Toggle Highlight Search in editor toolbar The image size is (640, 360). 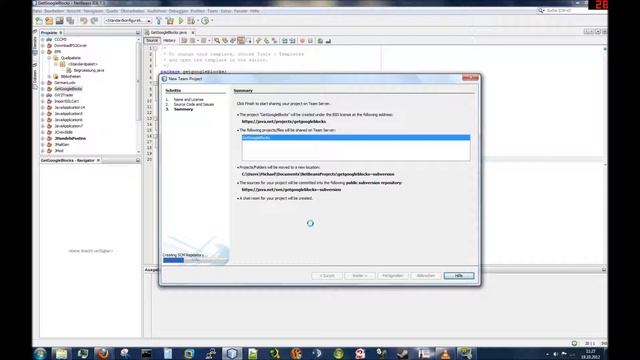pos(241,41)
